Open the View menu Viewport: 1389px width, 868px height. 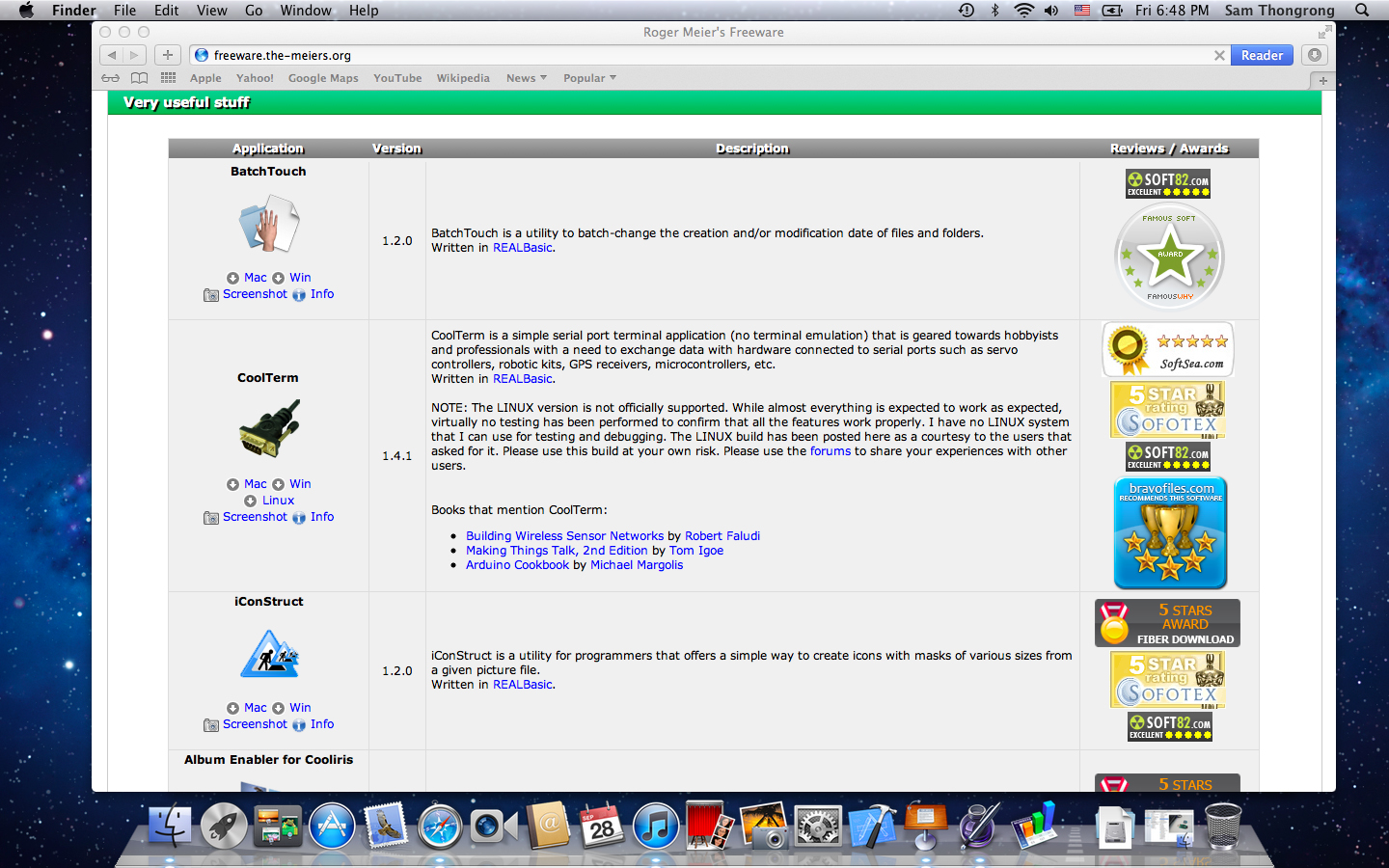click(211, 11)
